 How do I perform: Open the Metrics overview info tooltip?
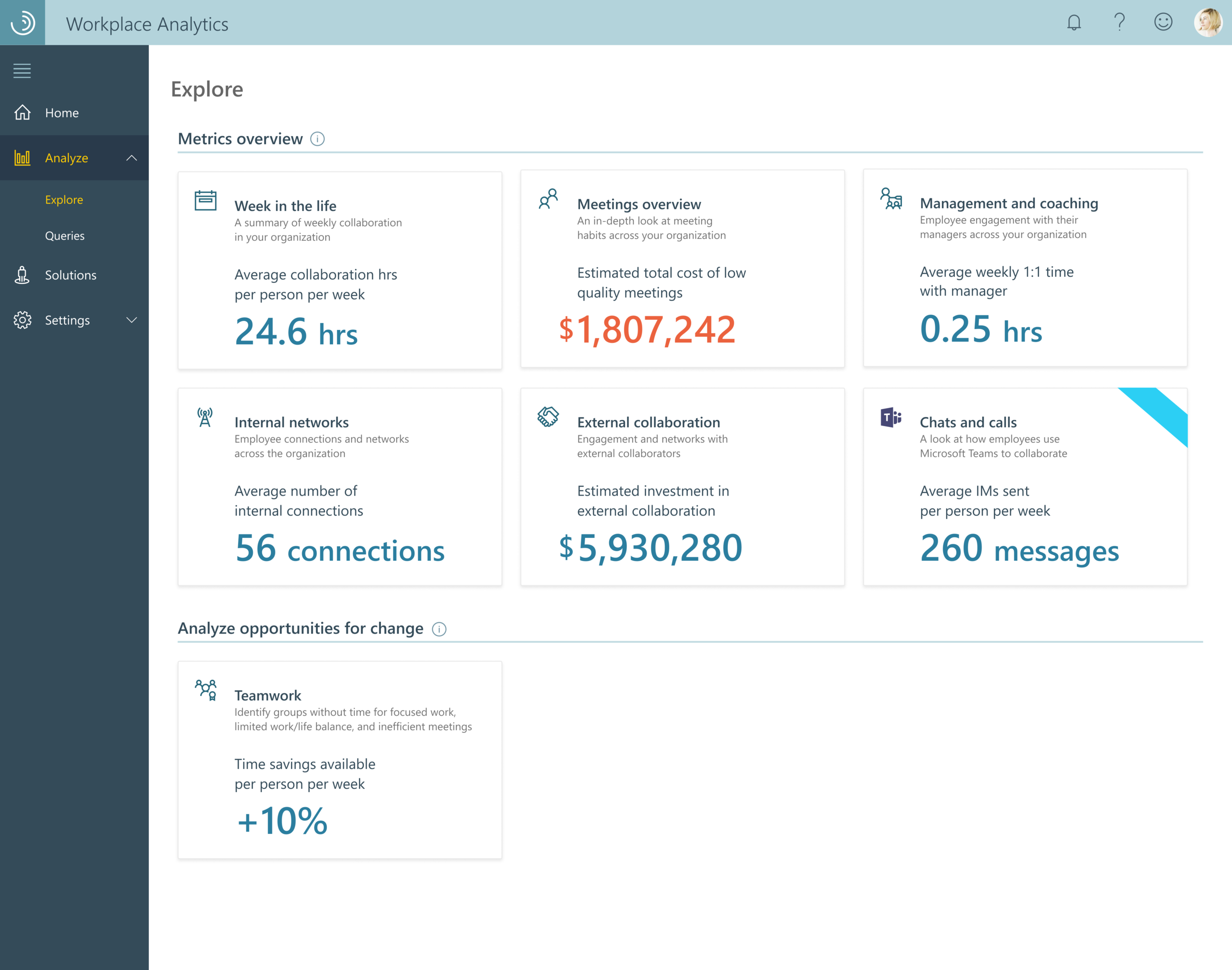pos(317,138)
